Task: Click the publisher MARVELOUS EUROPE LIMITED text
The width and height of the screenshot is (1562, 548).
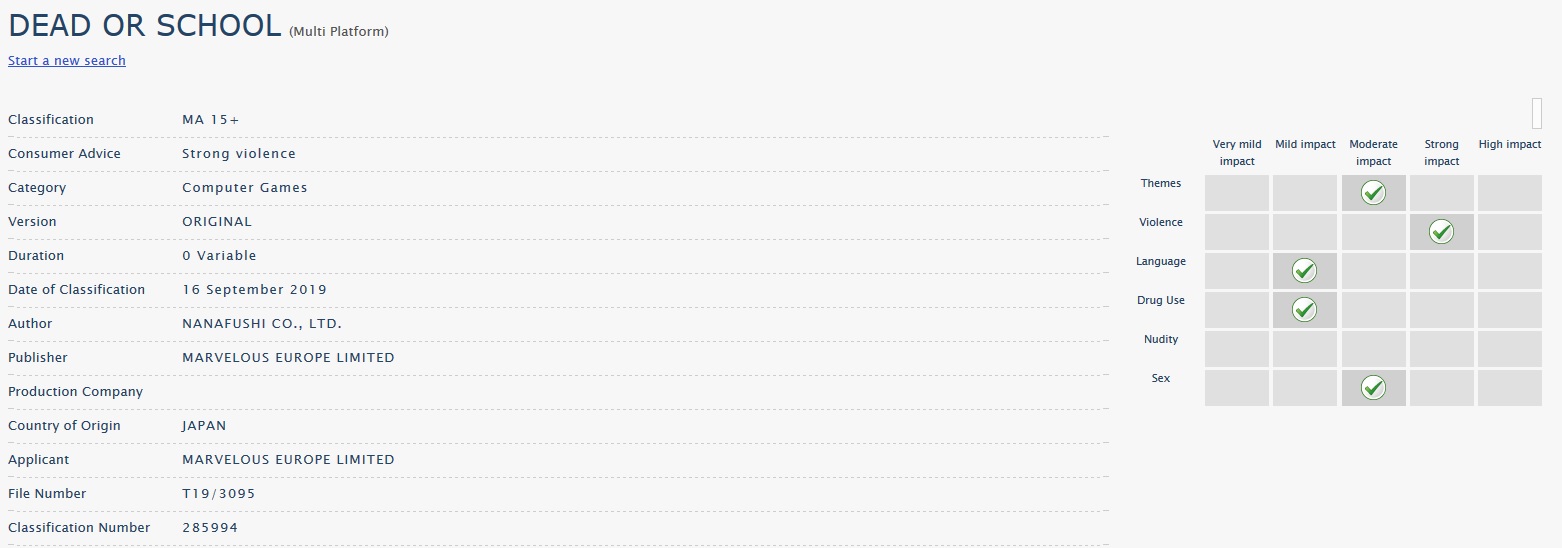Action: click(288, 358)
